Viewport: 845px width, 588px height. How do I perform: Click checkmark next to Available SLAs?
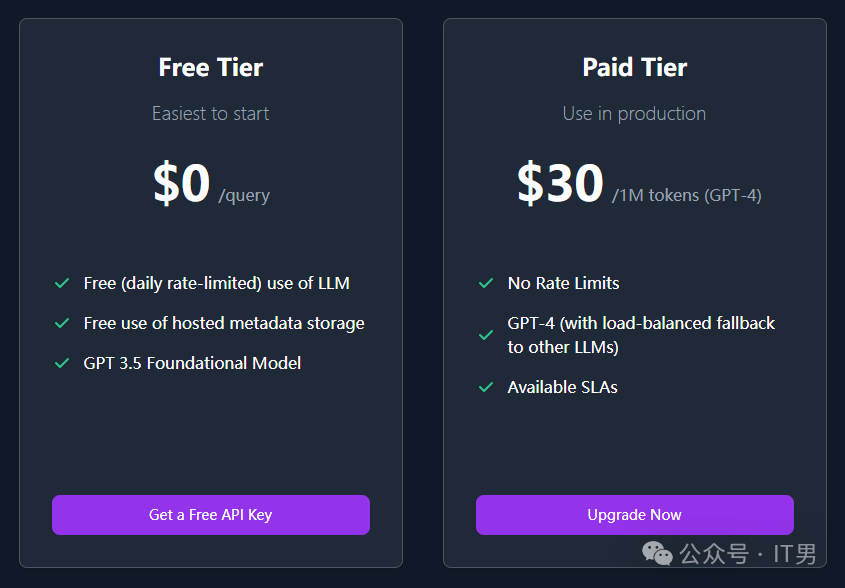tap(486, 387)
